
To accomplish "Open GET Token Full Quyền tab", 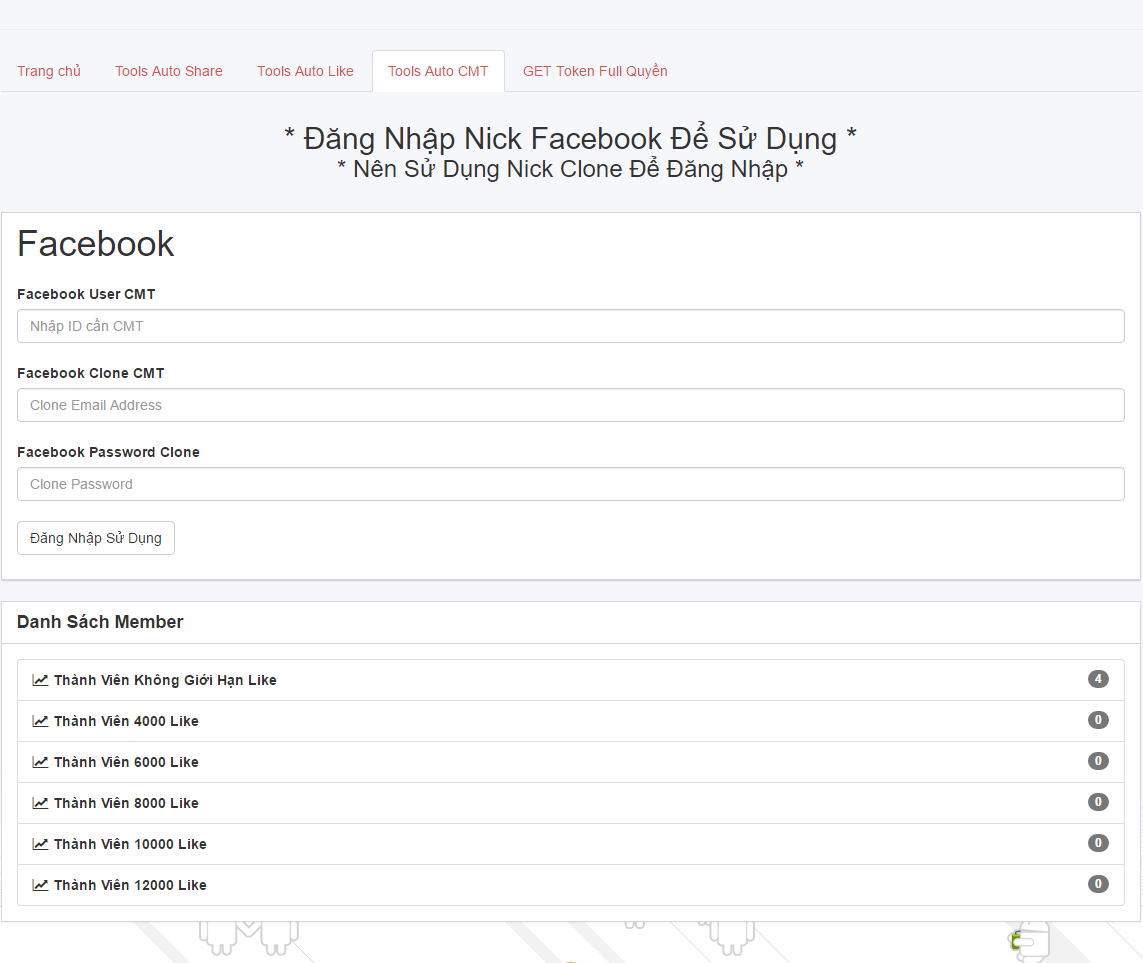I will [x=595, y=71].
